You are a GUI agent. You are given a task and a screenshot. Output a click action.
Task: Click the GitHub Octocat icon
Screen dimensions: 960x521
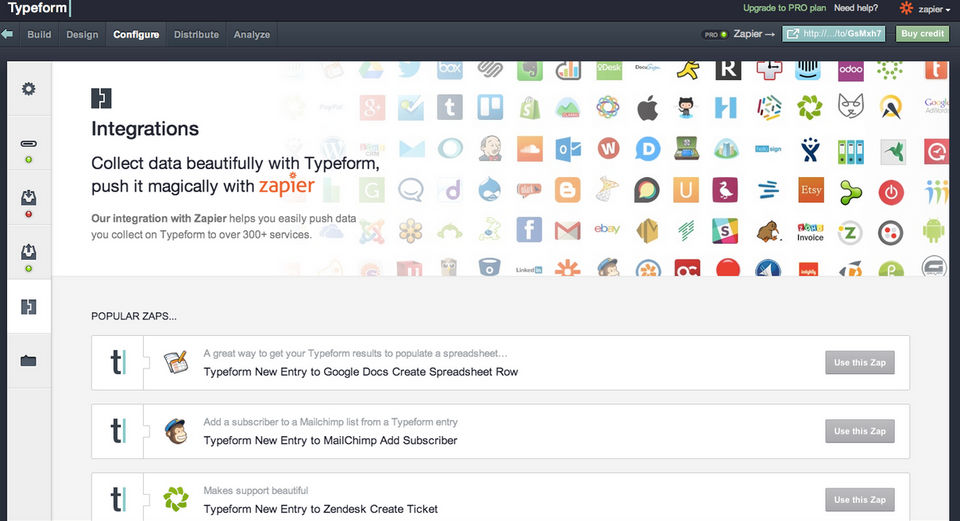(x=686, y=108)
